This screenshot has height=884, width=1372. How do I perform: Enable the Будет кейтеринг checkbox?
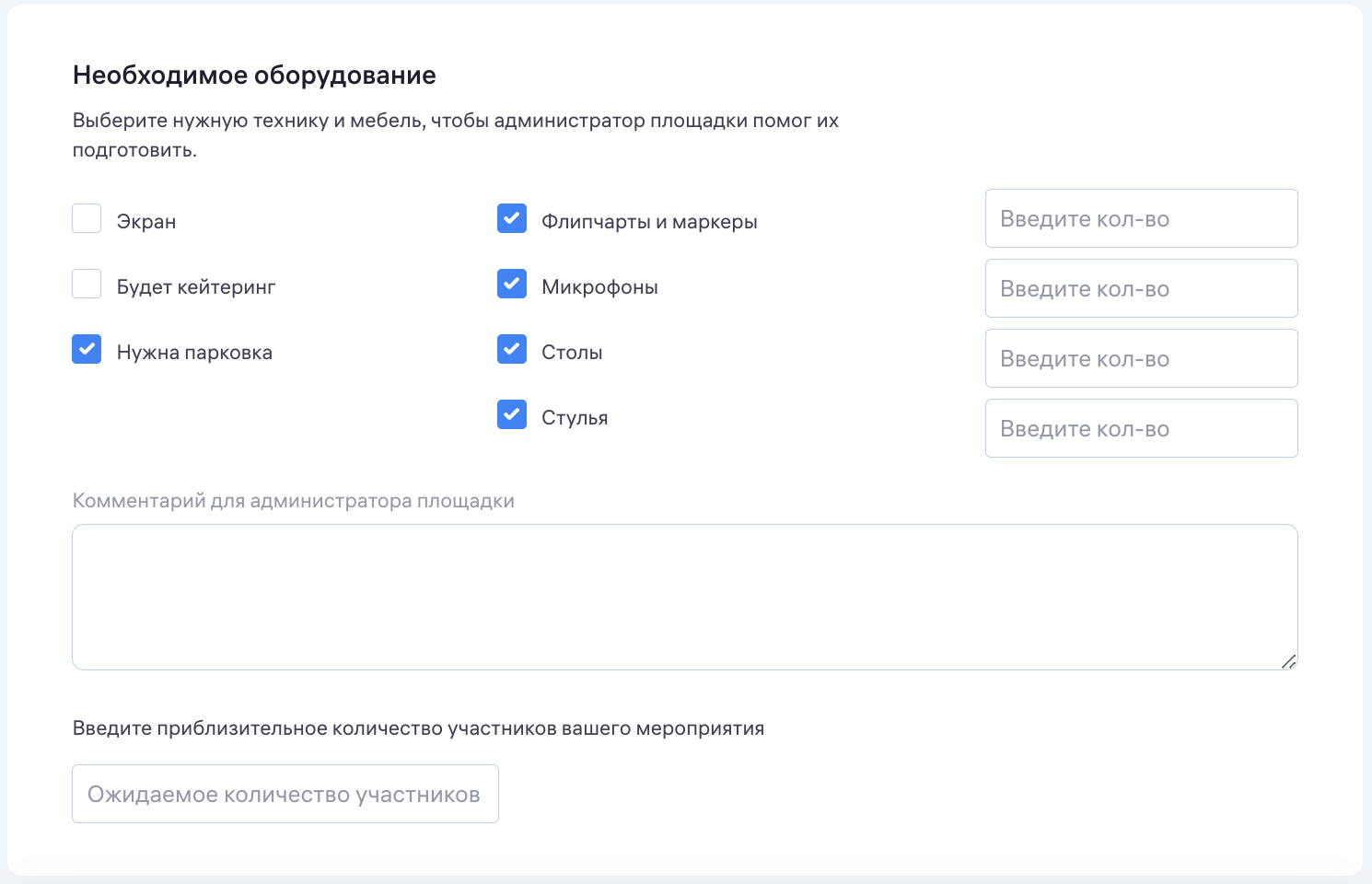point(87,285)
